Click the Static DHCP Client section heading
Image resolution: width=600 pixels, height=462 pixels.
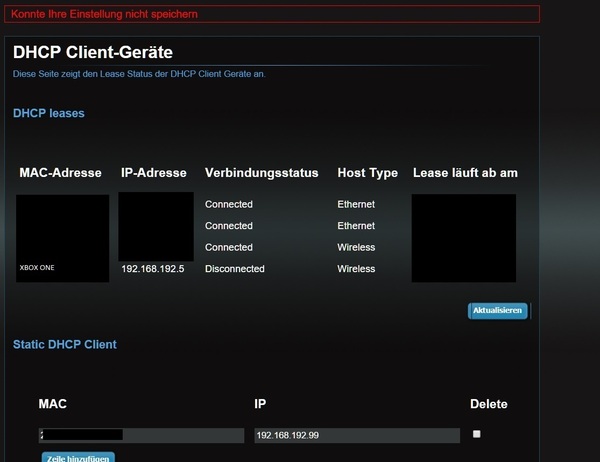pyautogui.click(x=64, y=344)
